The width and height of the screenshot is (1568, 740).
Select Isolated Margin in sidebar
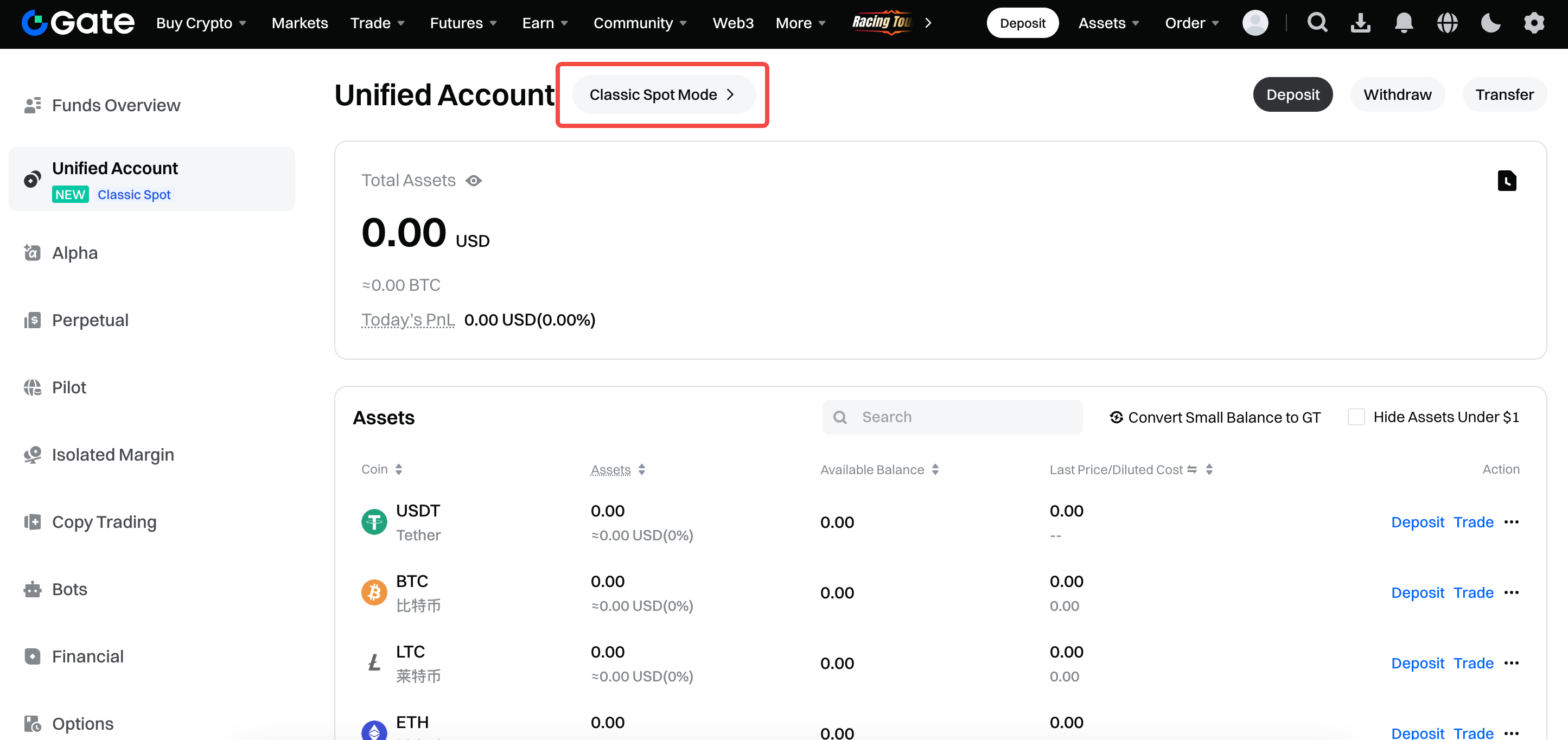click(113, 455)
